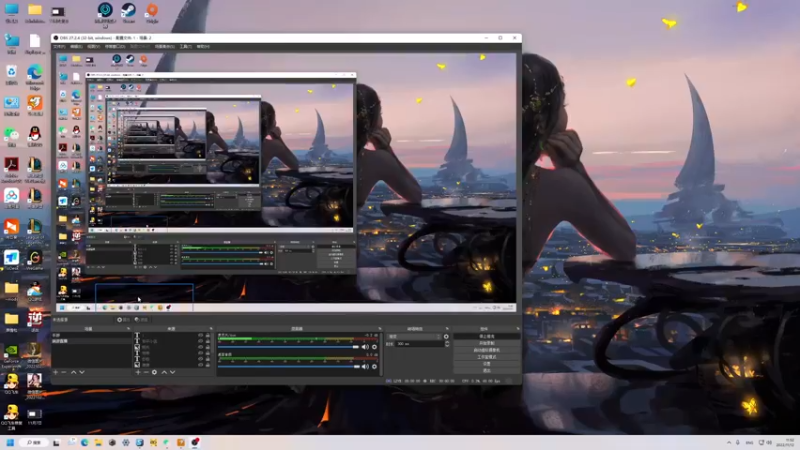The image size is (800, 450).
Task: Open the 帮助(H) menu in OBS
Action: (x=203, y=46)
